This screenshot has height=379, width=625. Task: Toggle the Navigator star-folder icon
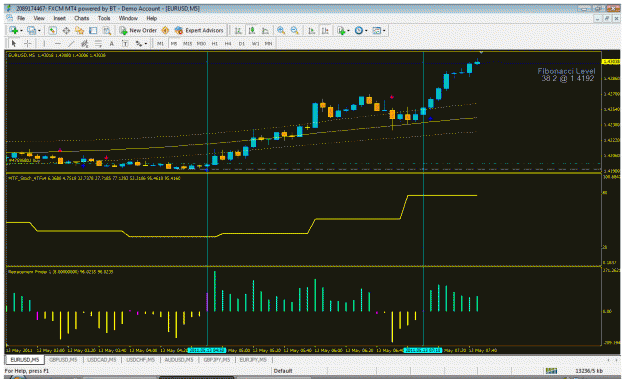point(79,30)
